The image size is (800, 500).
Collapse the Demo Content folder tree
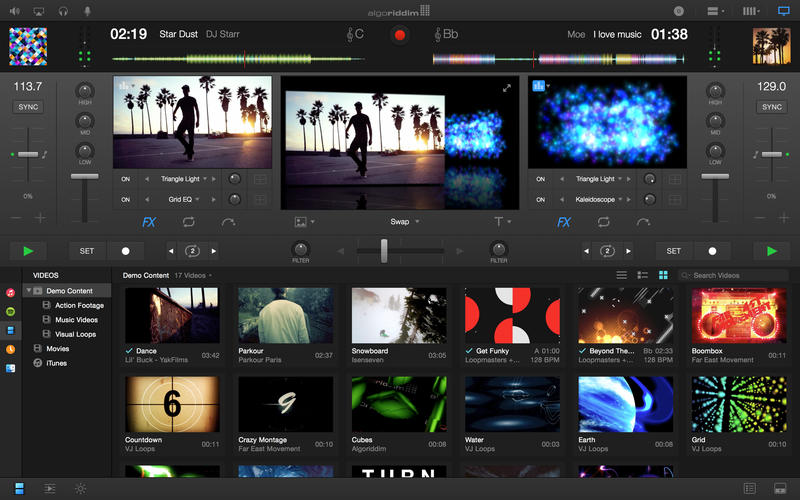point(29,291)
